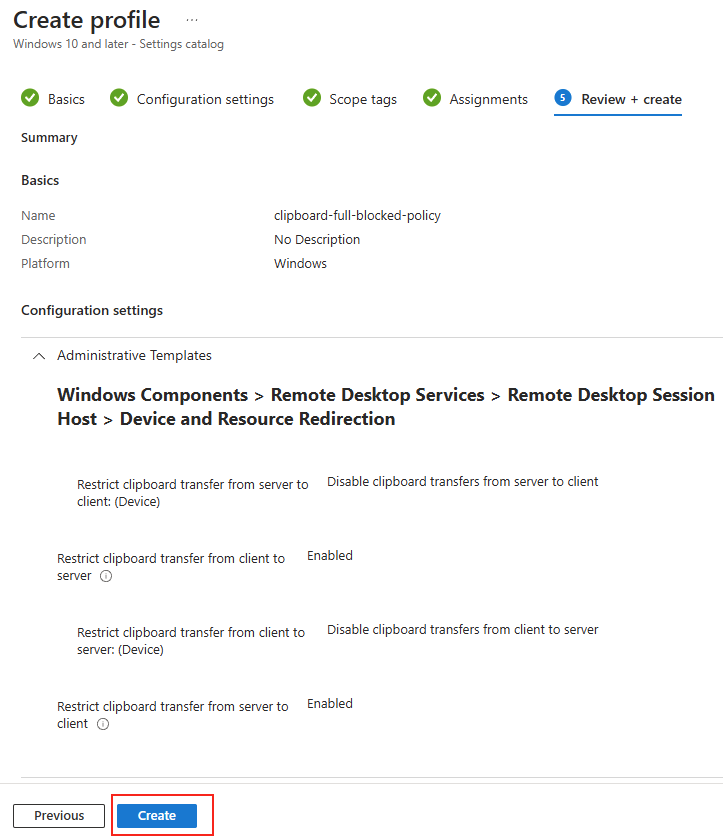Viewport: 723px width, 840px height.
Task: Click Disable clipboard transfers from server to client value
Action: pos(463,482)
